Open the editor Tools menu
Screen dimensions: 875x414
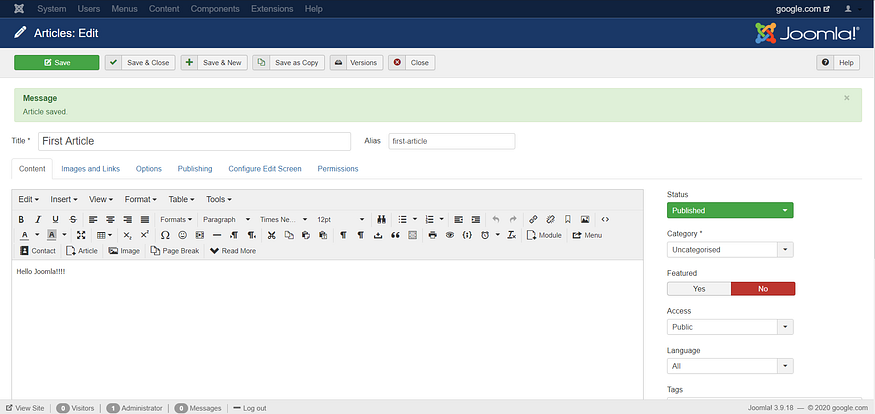pos(219,199)
